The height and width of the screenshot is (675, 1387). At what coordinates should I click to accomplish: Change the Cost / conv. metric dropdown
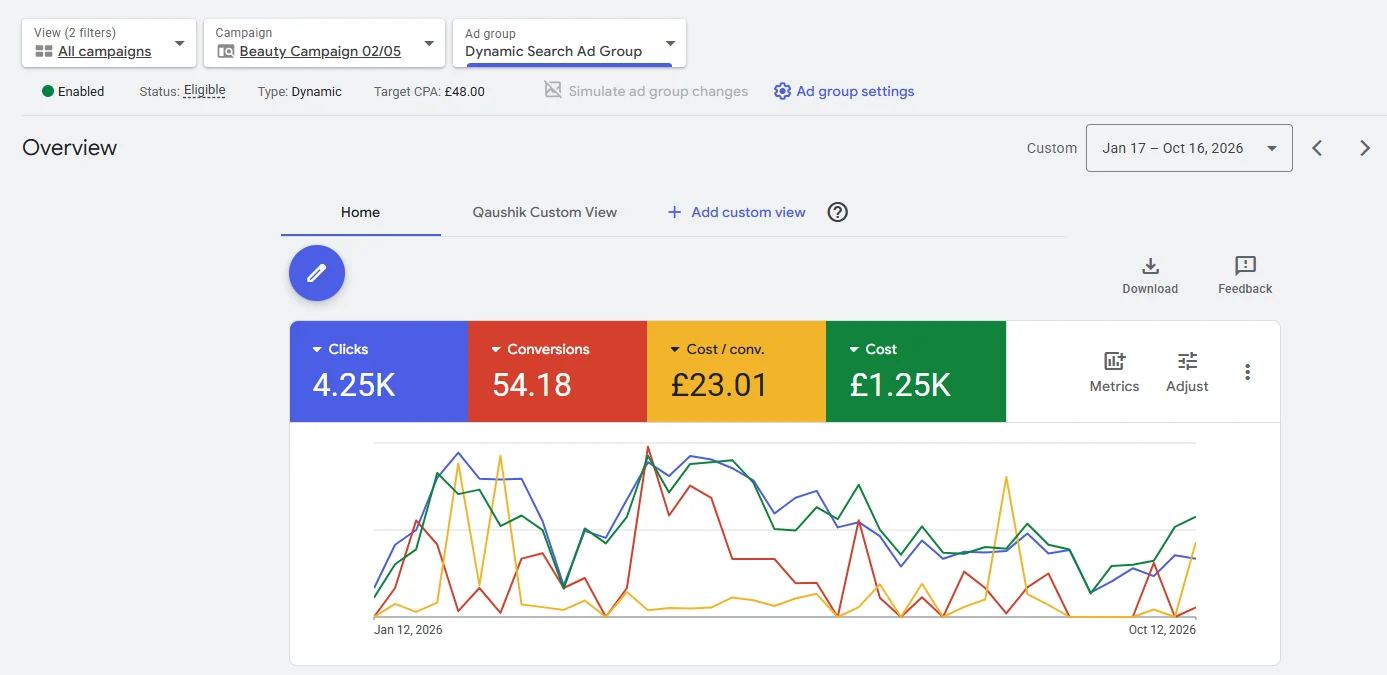(717, 349)
